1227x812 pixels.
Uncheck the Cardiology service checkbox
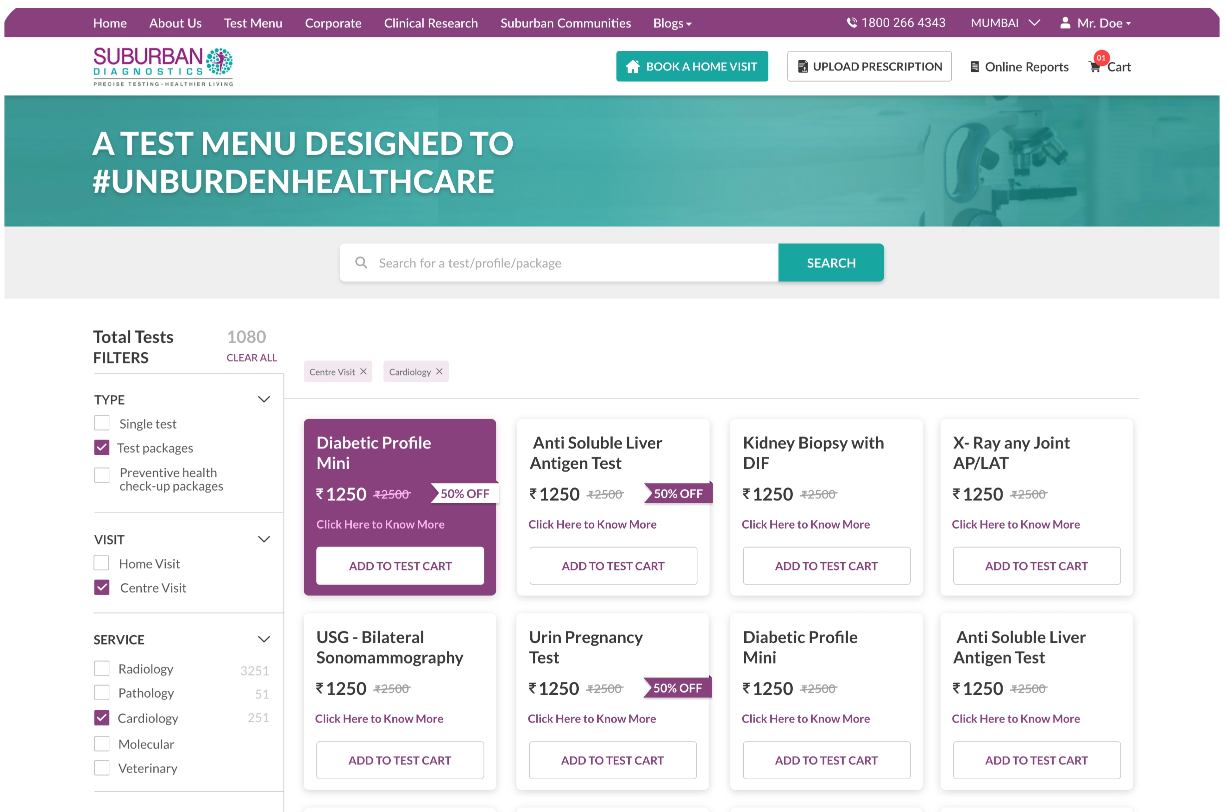(x=102, y=718)
